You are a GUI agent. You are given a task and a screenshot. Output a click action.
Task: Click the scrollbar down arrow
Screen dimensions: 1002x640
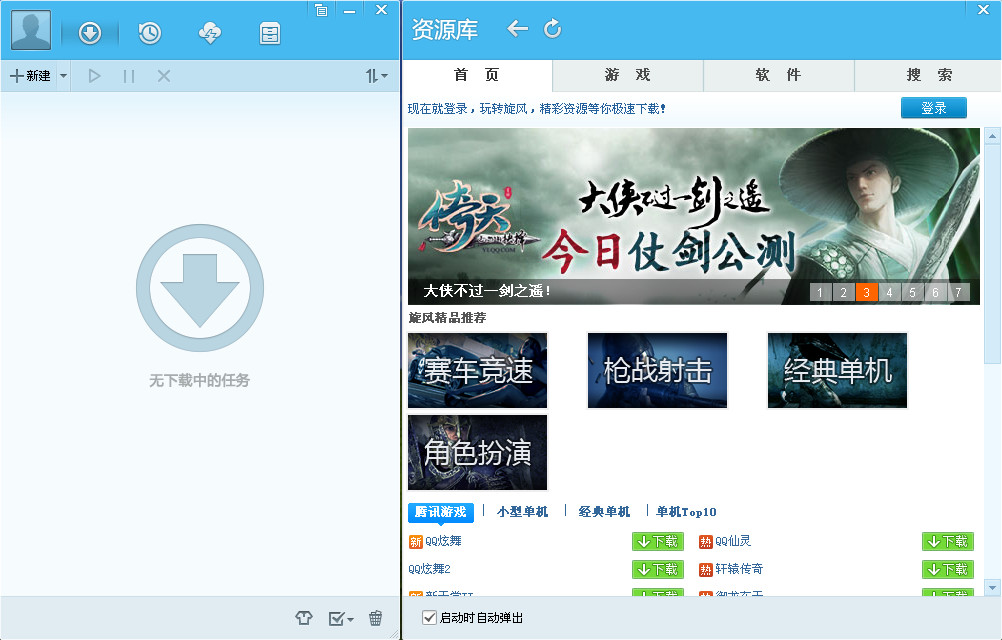[x=992, y=587]
